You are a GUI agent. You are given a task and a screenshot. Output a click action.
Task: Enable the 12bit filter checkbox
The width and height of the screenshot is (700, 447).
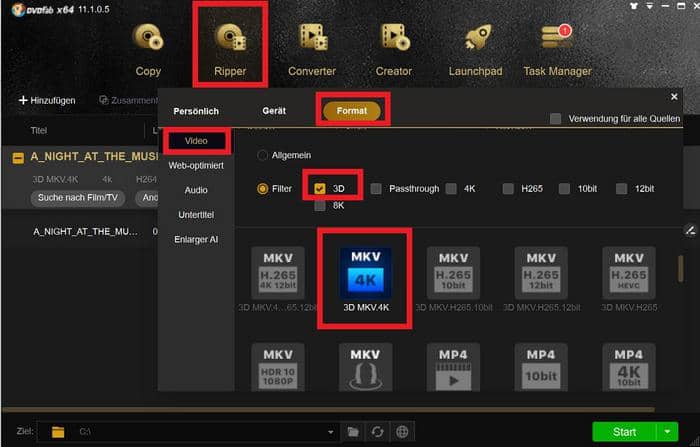[x=621, y=188]
